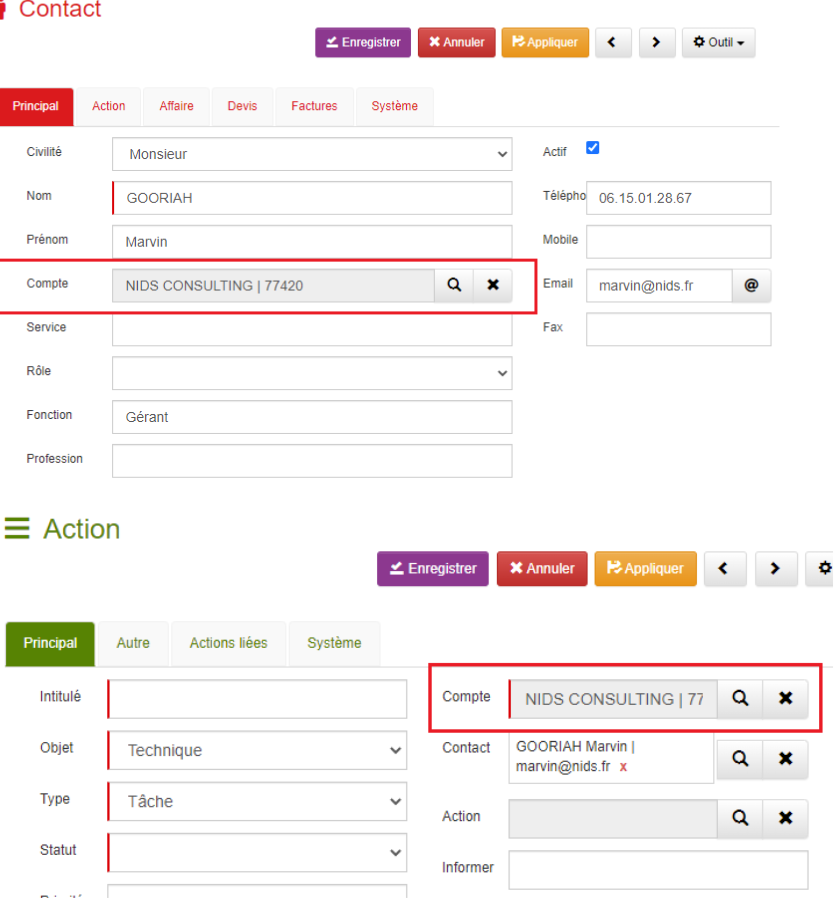The width and height of the screenshot is (836, 913).
Task: Open the Objet dropdown showing Technique
Action: 257,750
